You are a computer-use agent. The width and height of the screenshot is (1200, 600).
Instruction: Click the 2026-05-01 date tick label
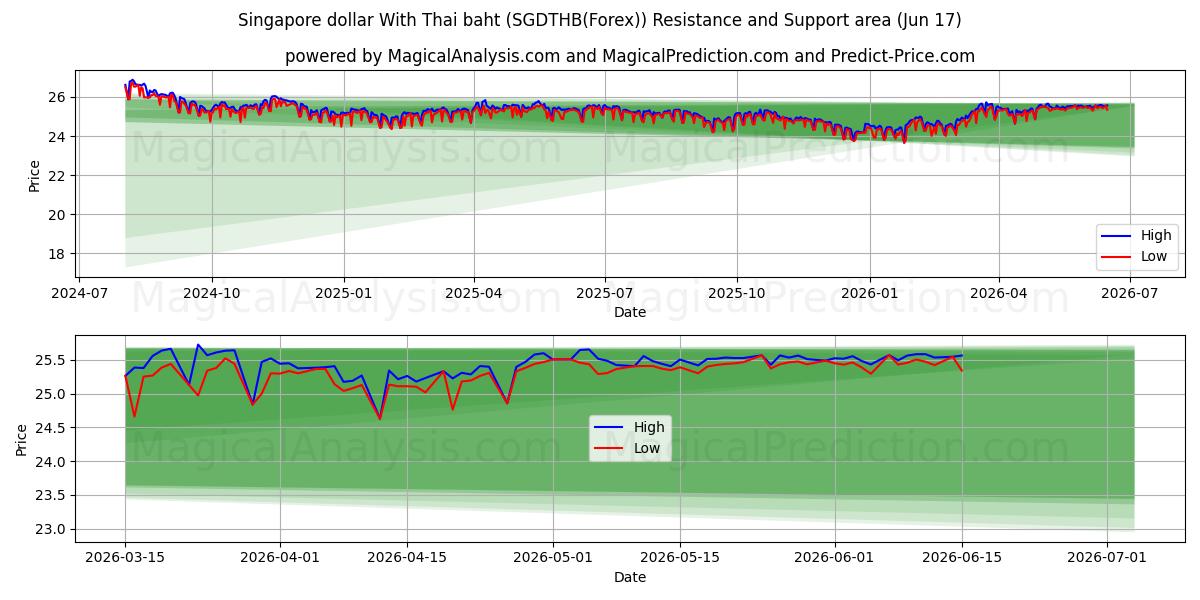[553, 558]
